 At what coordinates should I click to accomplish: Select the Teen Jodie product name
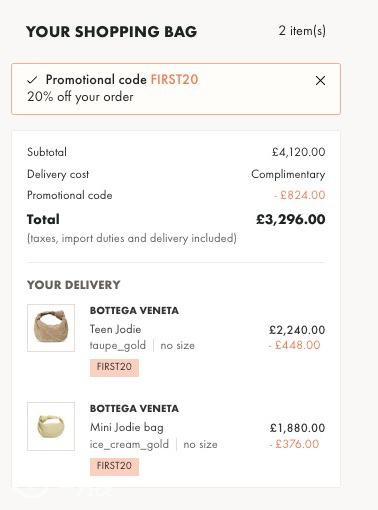tap(115, 329)
